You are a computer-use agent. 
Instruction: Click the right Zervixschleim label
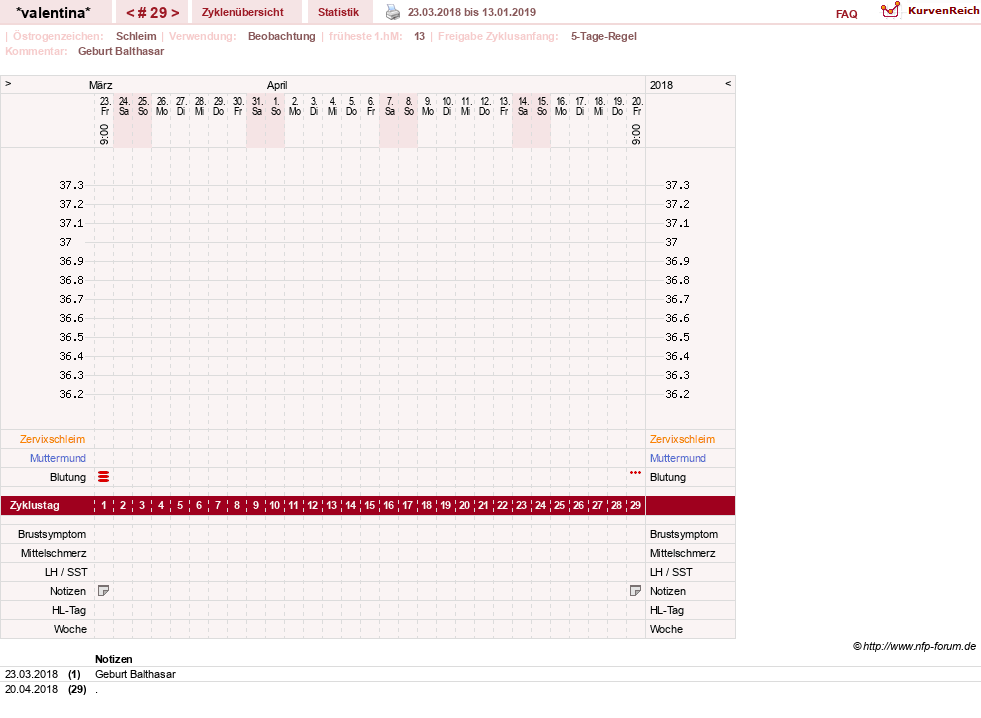pos(682,439)
